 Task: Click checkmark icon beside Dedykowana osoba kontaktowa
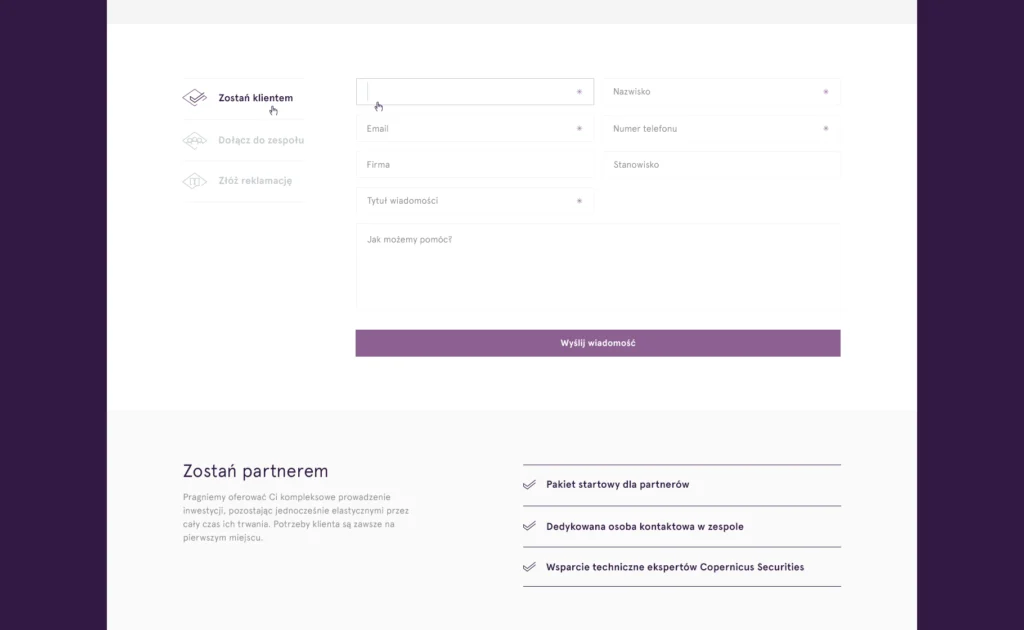coord(529,526)
